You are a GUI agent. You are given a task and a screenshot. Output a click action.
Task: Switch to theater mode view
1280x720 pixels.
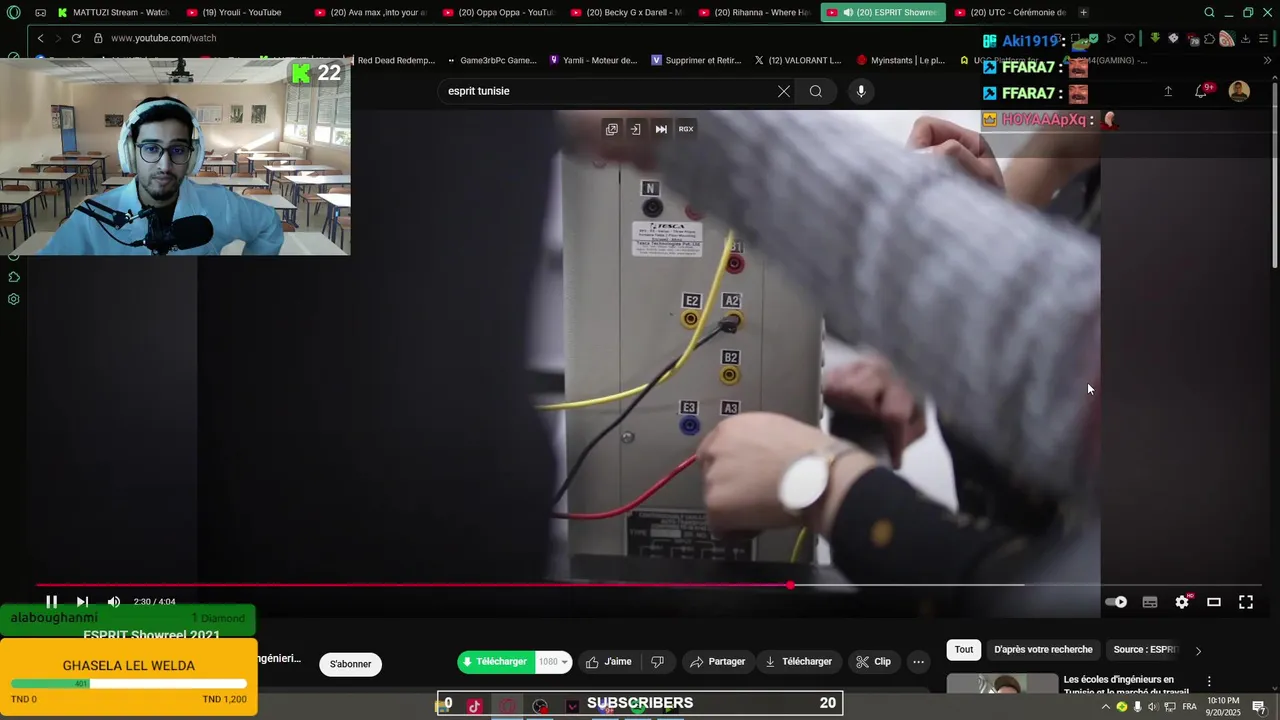[x=1214, y=602]
